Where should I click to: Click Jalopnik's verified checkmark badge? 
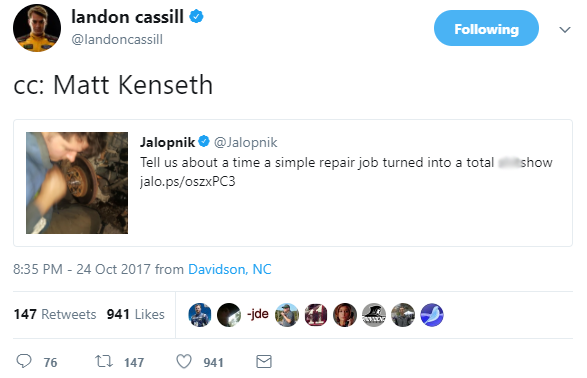point(204,141)
